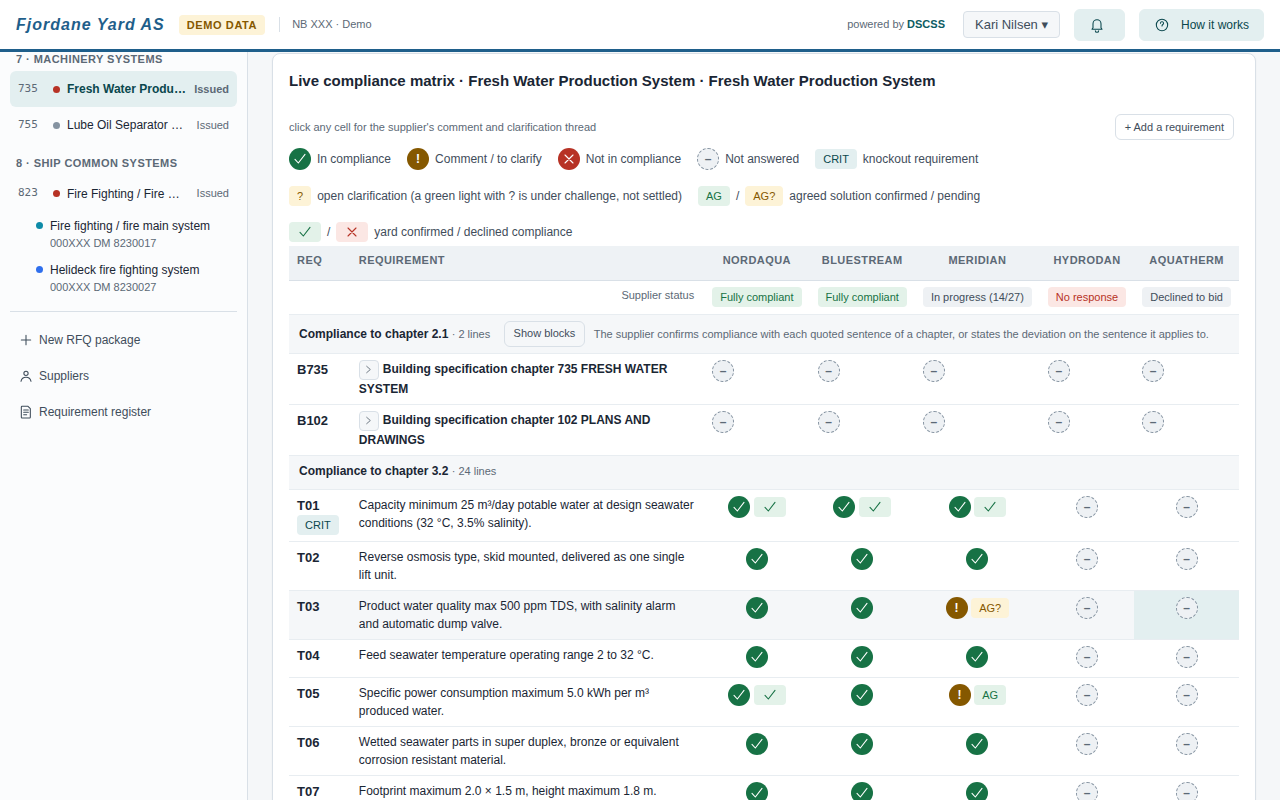
Task: Click the Add a requirement button
Action: (x=1174, y=127)
